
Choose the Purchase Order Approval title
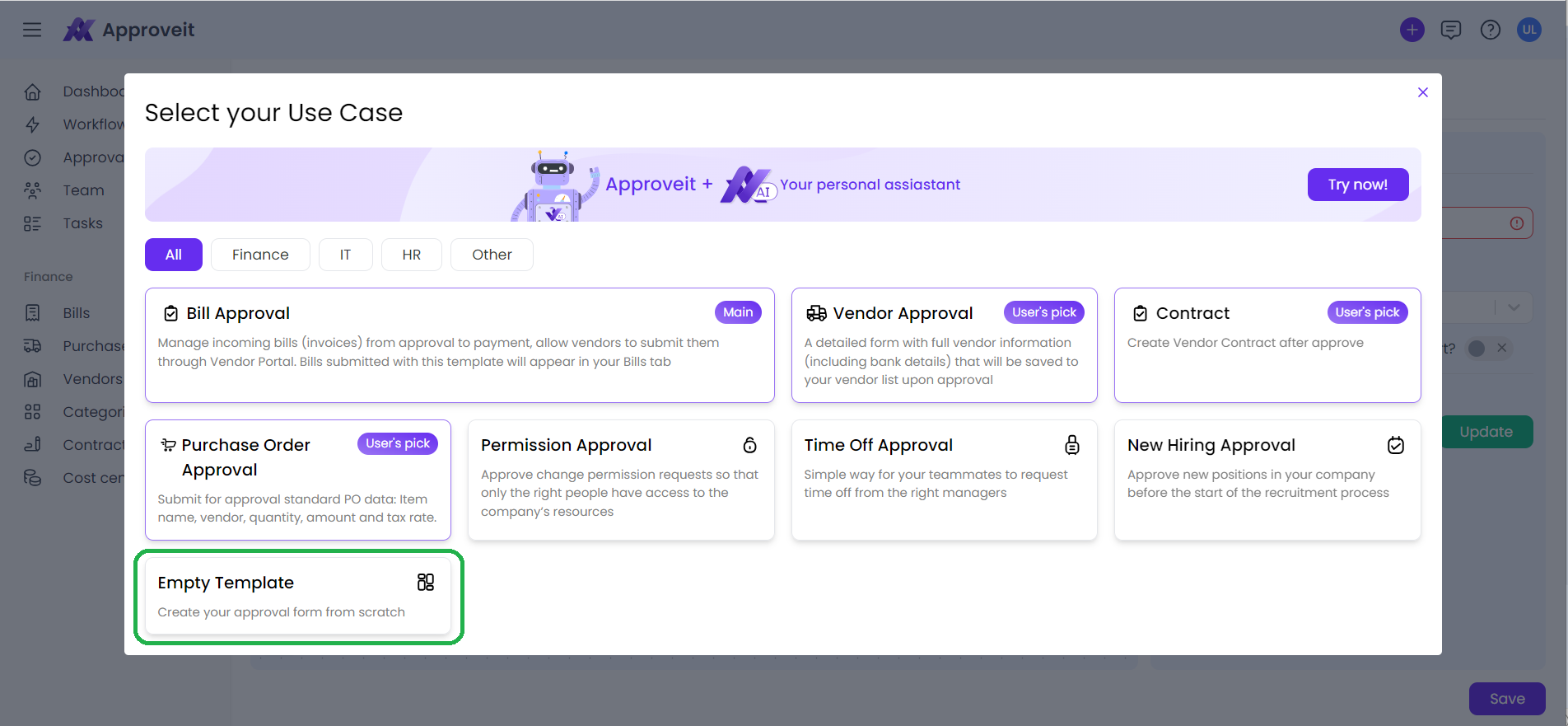[245, 457]
